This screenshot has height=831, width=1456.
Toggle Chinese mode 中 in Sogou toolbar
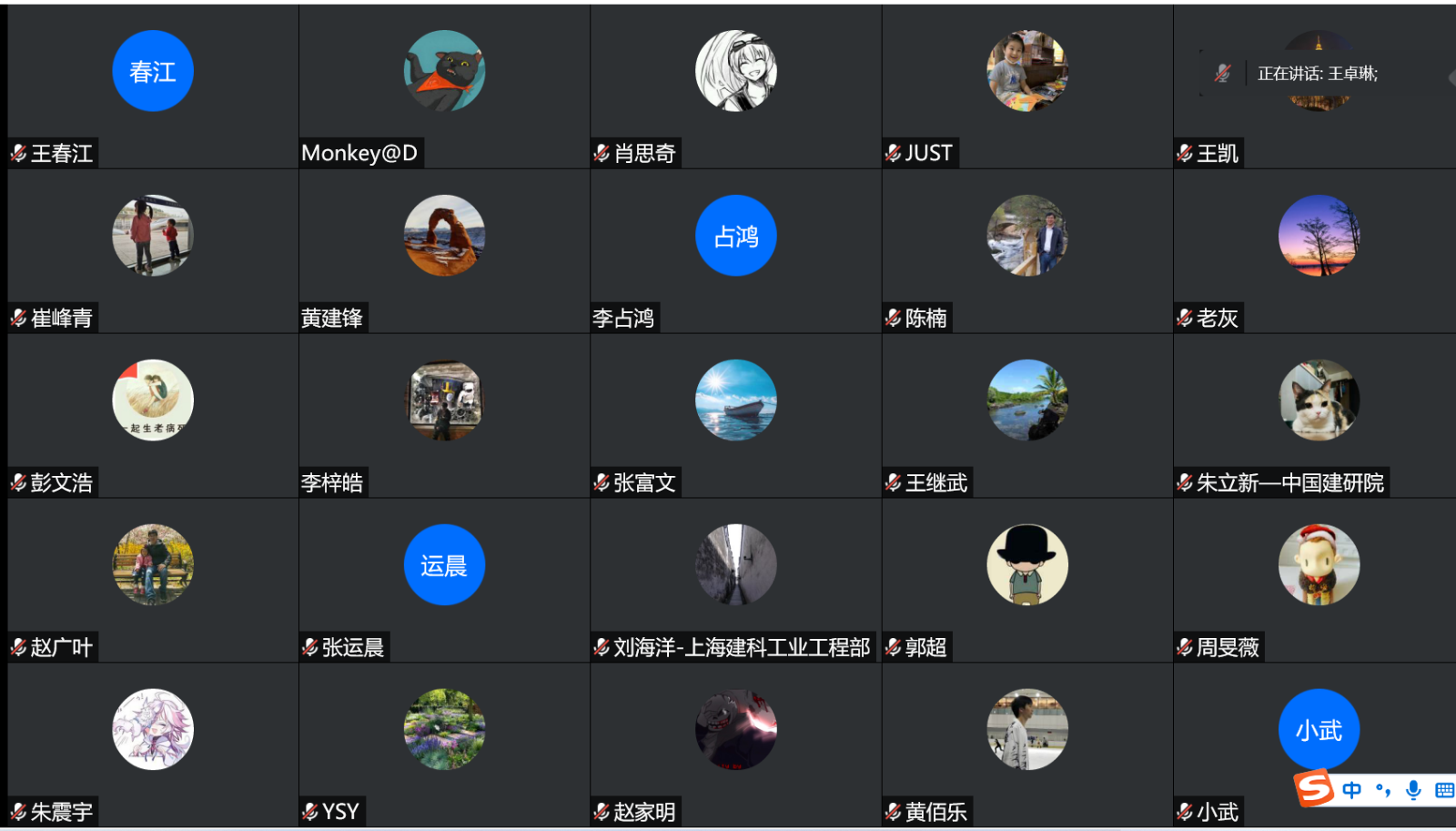[x=1352, y=790]
